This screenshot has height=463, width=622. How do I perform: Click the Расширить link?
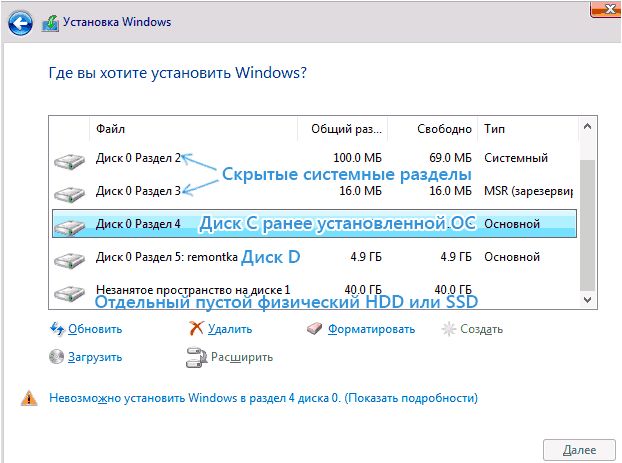coord(242,357)
